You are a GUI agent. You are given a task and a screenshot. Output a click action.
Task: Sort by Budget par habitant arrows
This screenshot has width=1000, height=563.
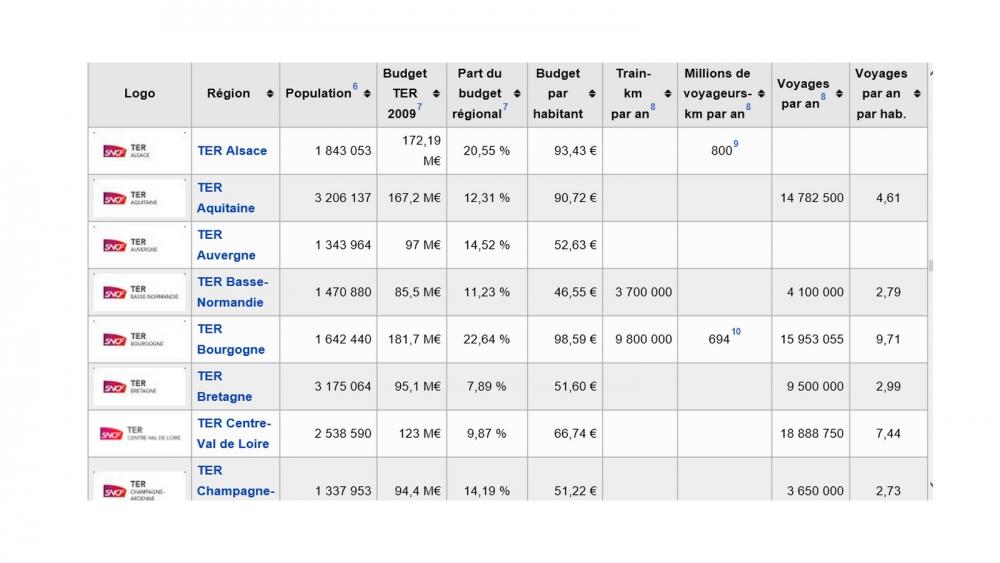point(593,94)
